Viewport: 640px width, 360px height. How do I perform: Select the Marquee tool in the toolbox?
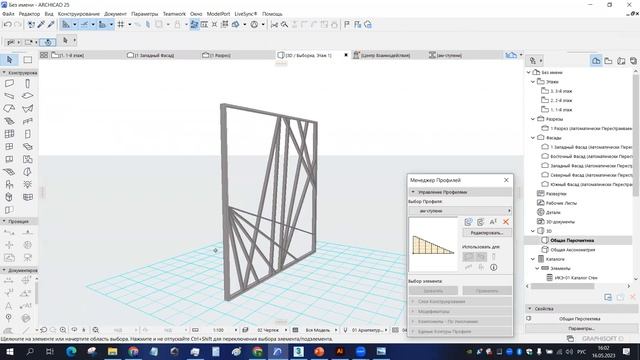click(27, 60)
